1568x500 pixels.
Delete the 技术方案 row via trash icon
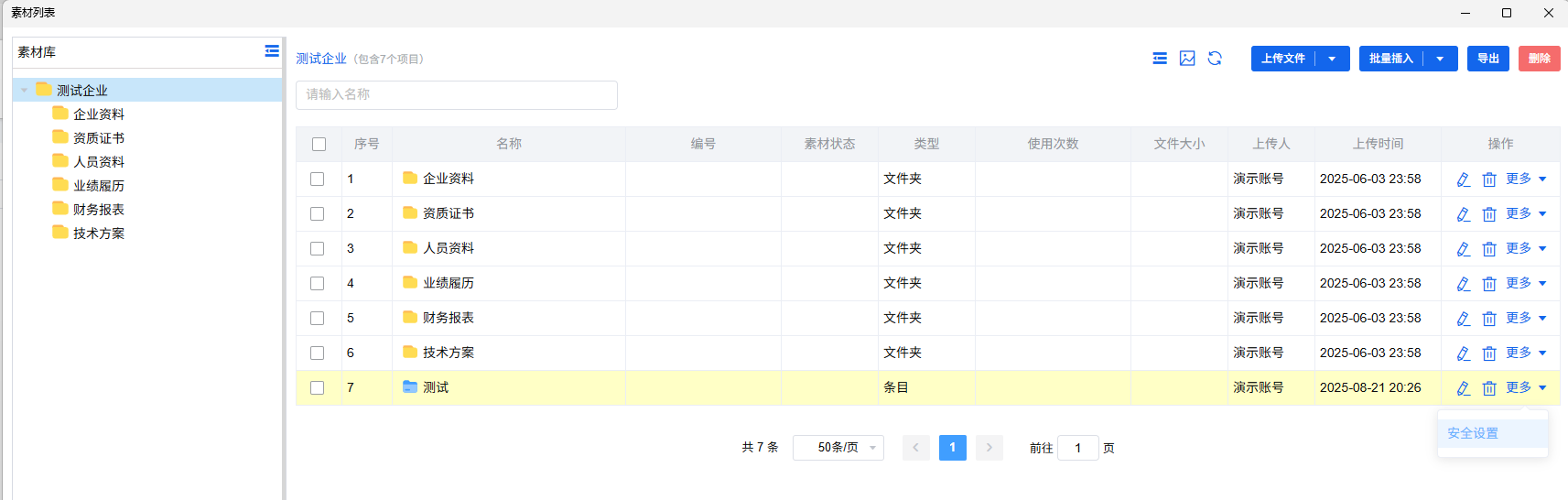(x=1489, y=353)
